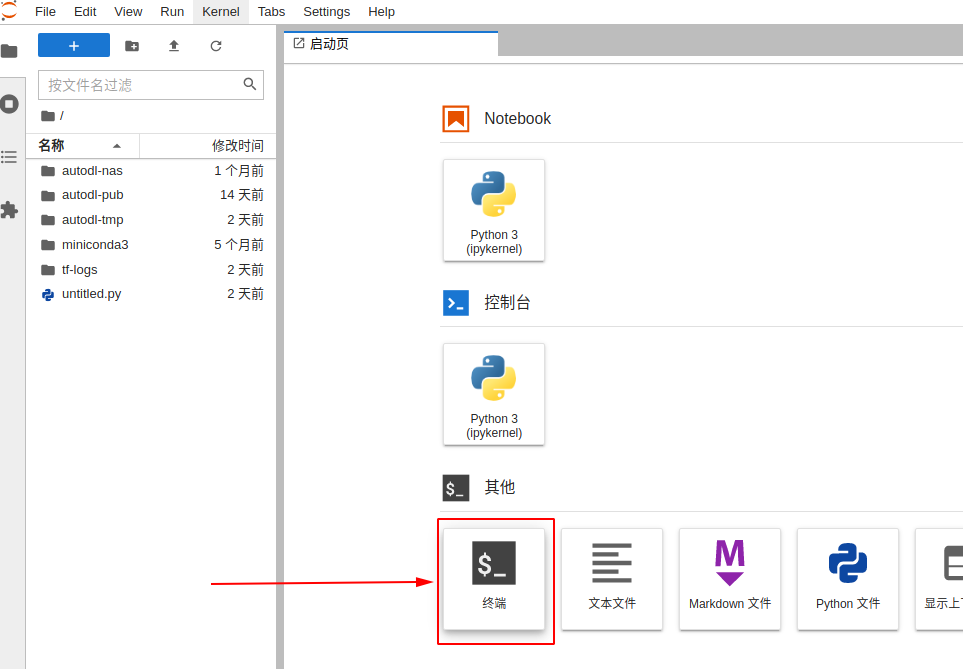Launch Python 3 ipykernel Notebook
Image resolution: width=963 pixels, height=669 pixels.
pos(494,210)
